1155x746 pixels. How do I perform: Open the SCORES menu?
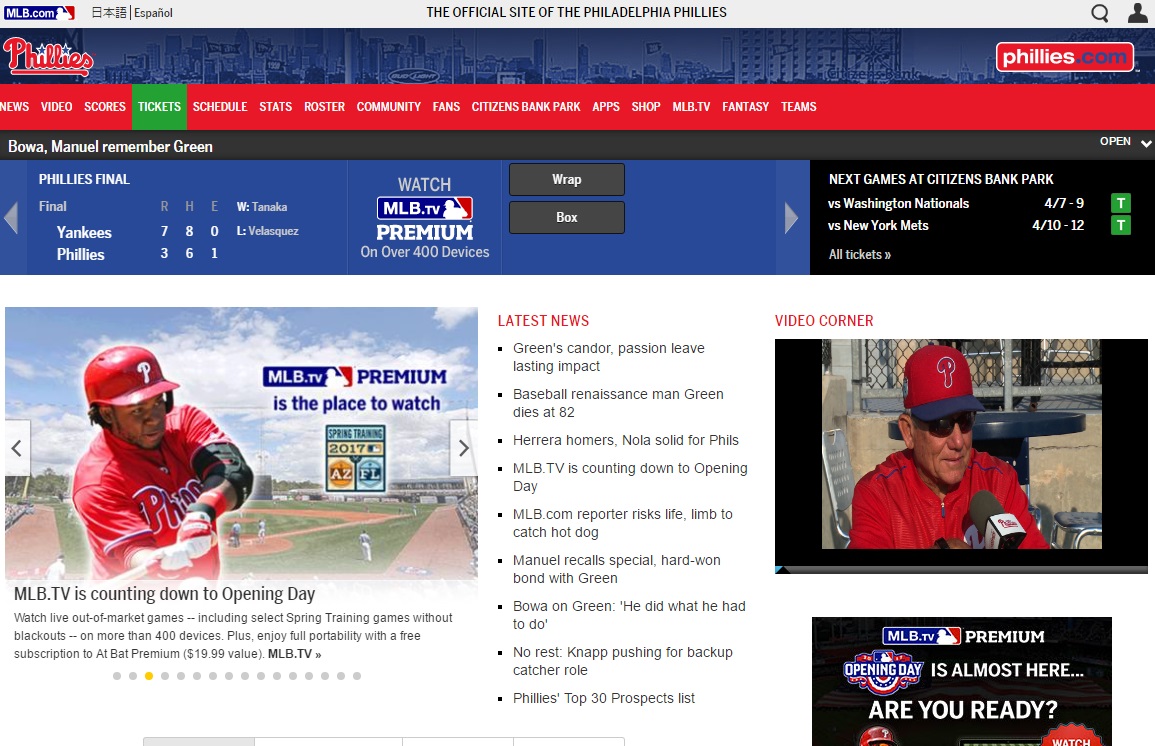click(105, 107)
